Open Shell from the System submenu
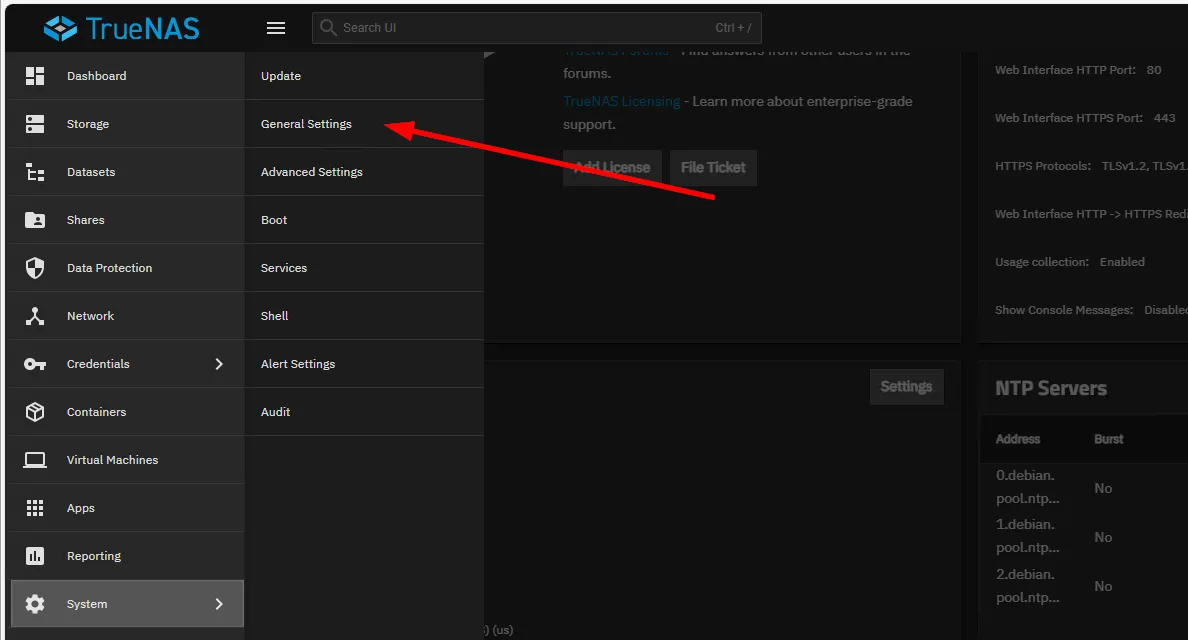 coord(274,316)
